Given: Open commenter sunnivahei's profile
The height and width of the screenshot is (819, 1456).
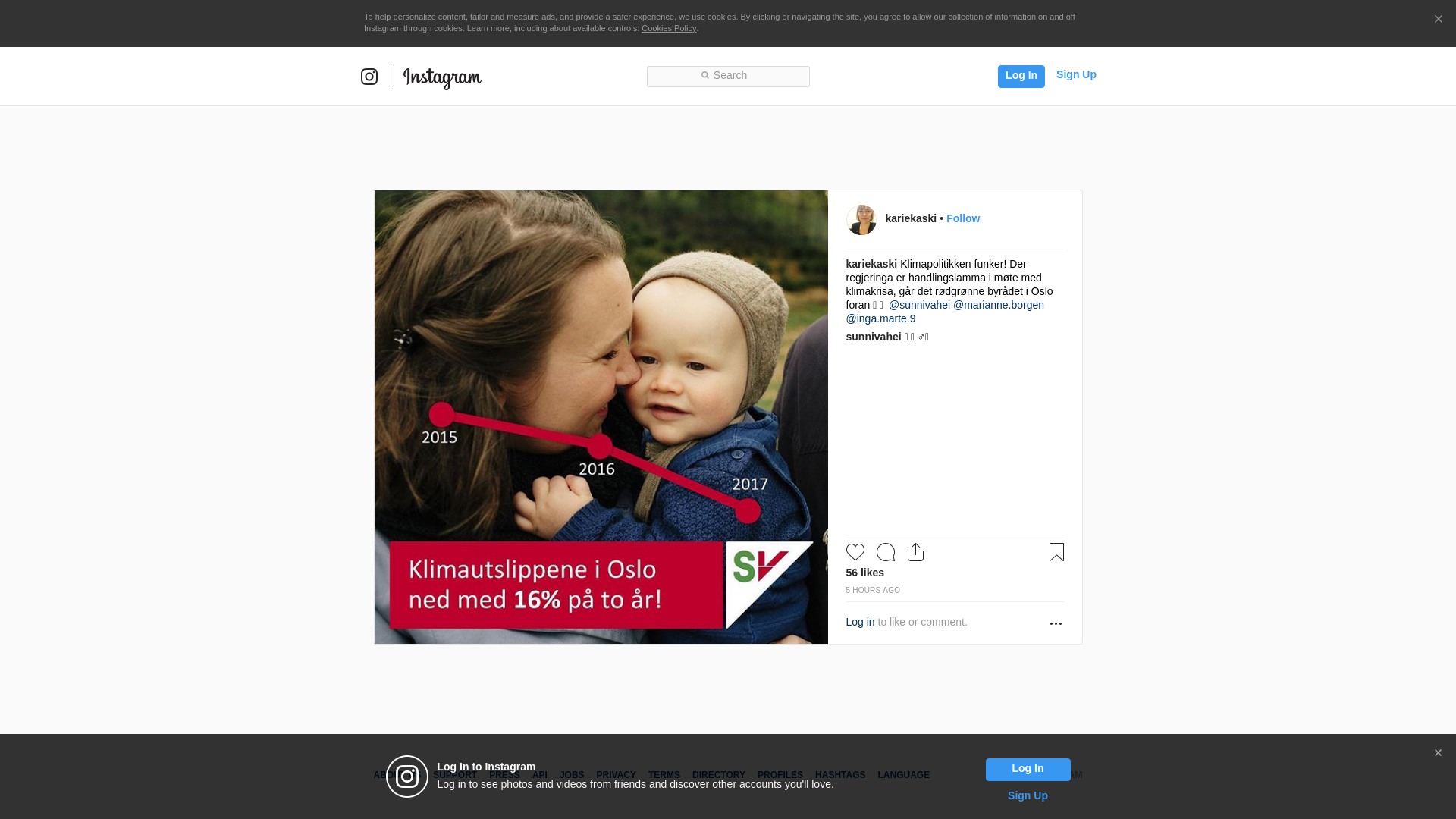Looking at the screenshot, I should [x=874, y=337].
